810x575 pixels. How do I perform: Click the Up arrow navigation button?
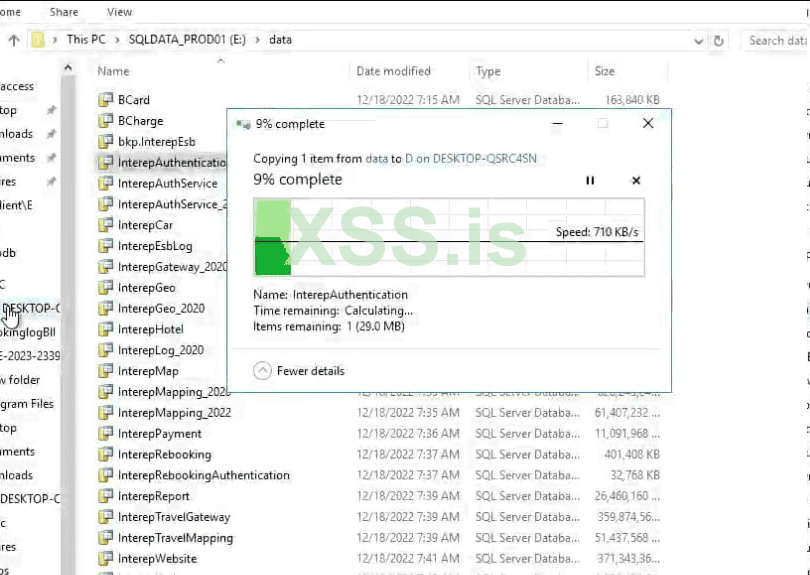click(14, 40)
